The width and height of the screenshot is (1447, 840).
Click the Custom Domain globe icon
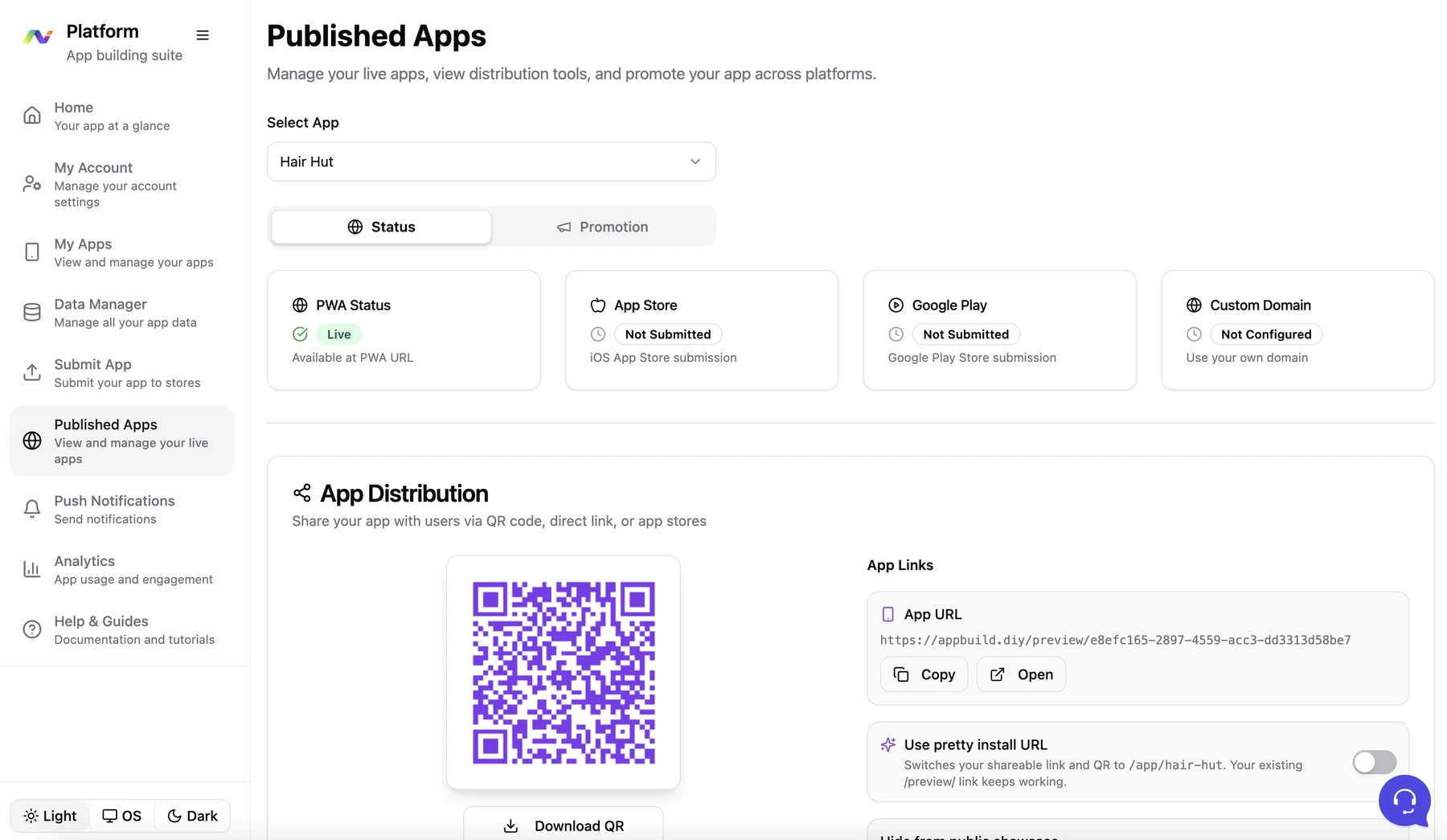tap(1195, 305)
